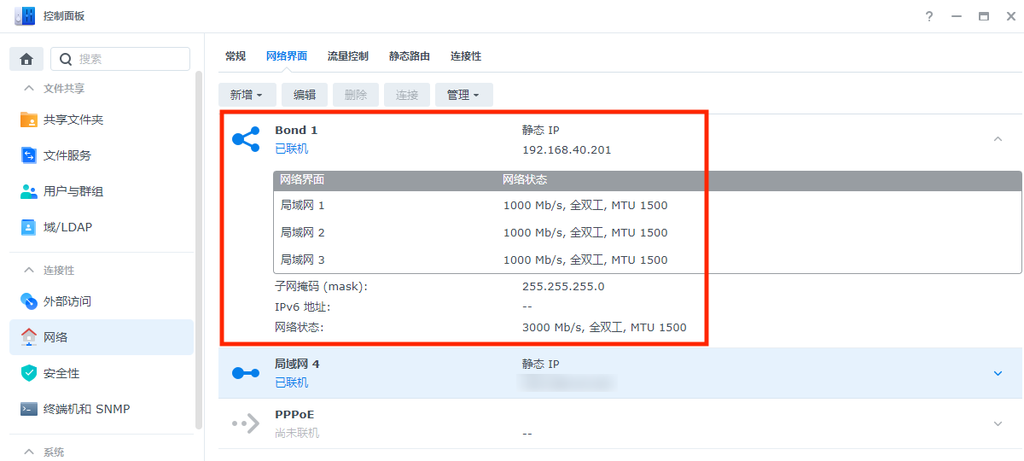Collapse the 系统 sidebar section
This screenshot has height=461, width=1024.
click(28, 452)
